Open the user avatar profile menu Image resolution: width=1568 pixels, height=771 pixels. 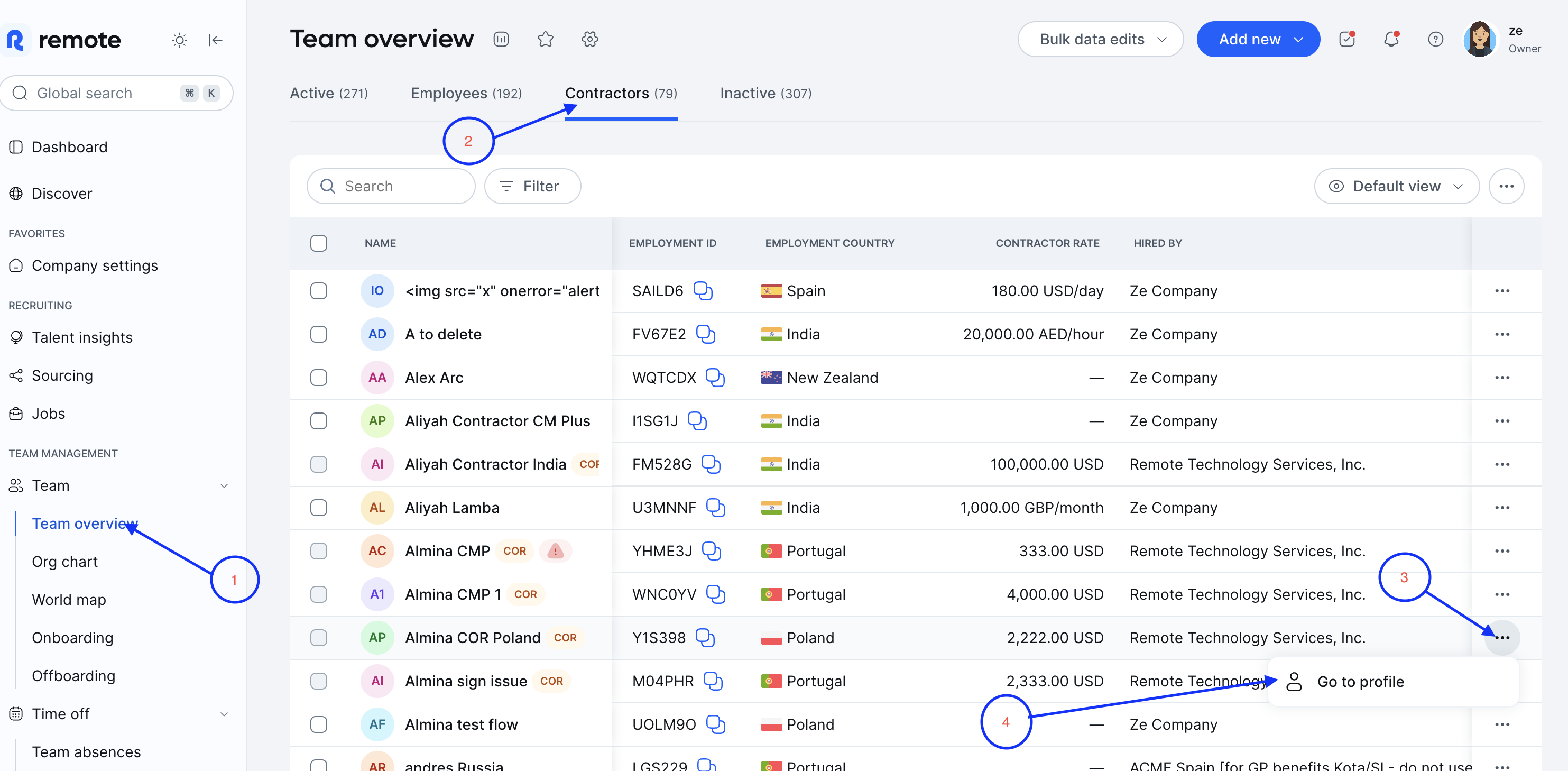(1480, 40)
